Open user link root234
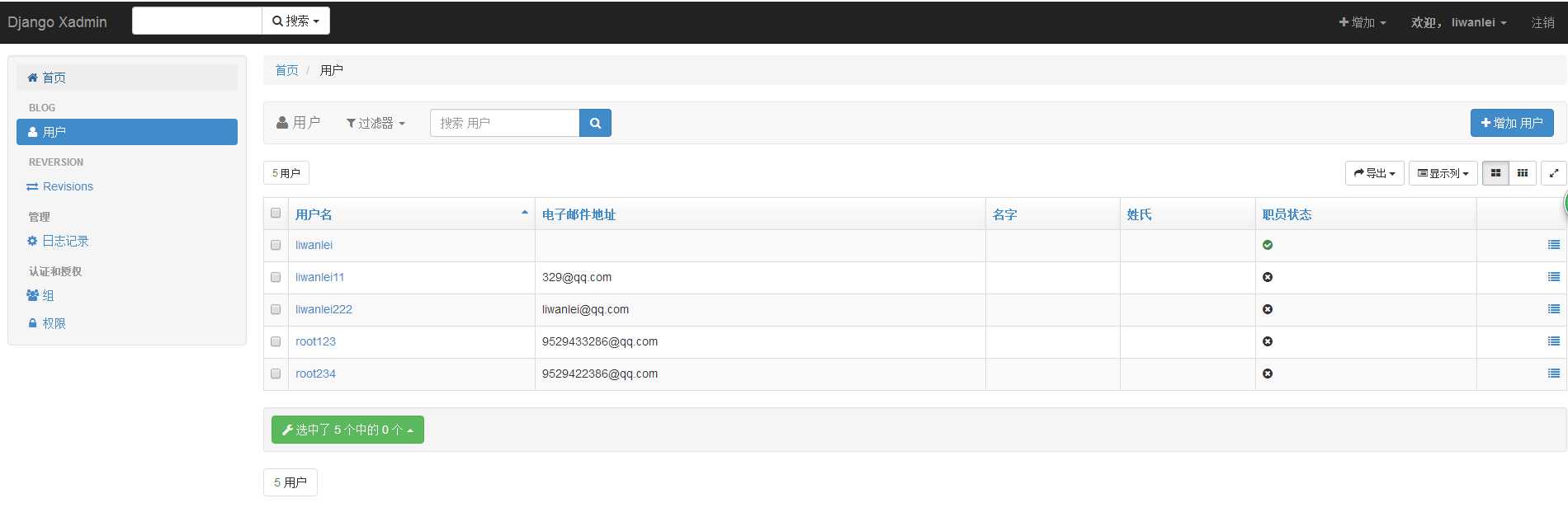Screen dimensions: 1568x517 [315, 374]
